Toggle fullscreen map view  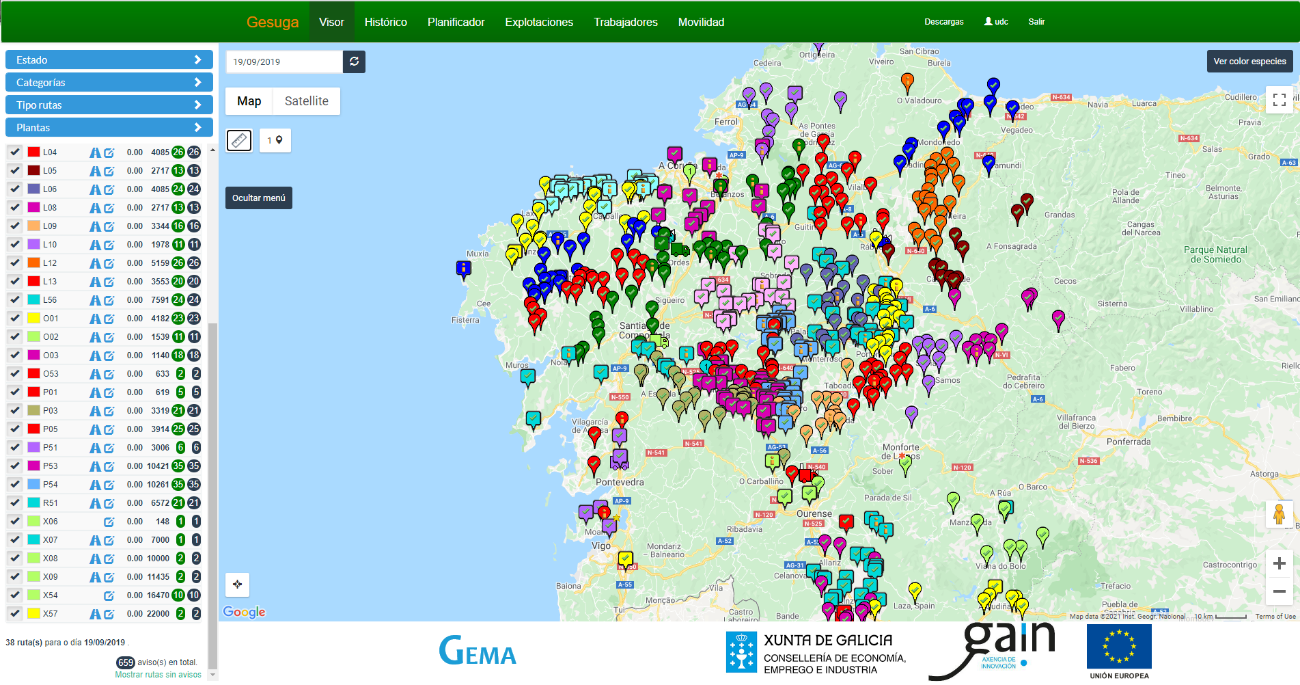(x=1279, y=100)
